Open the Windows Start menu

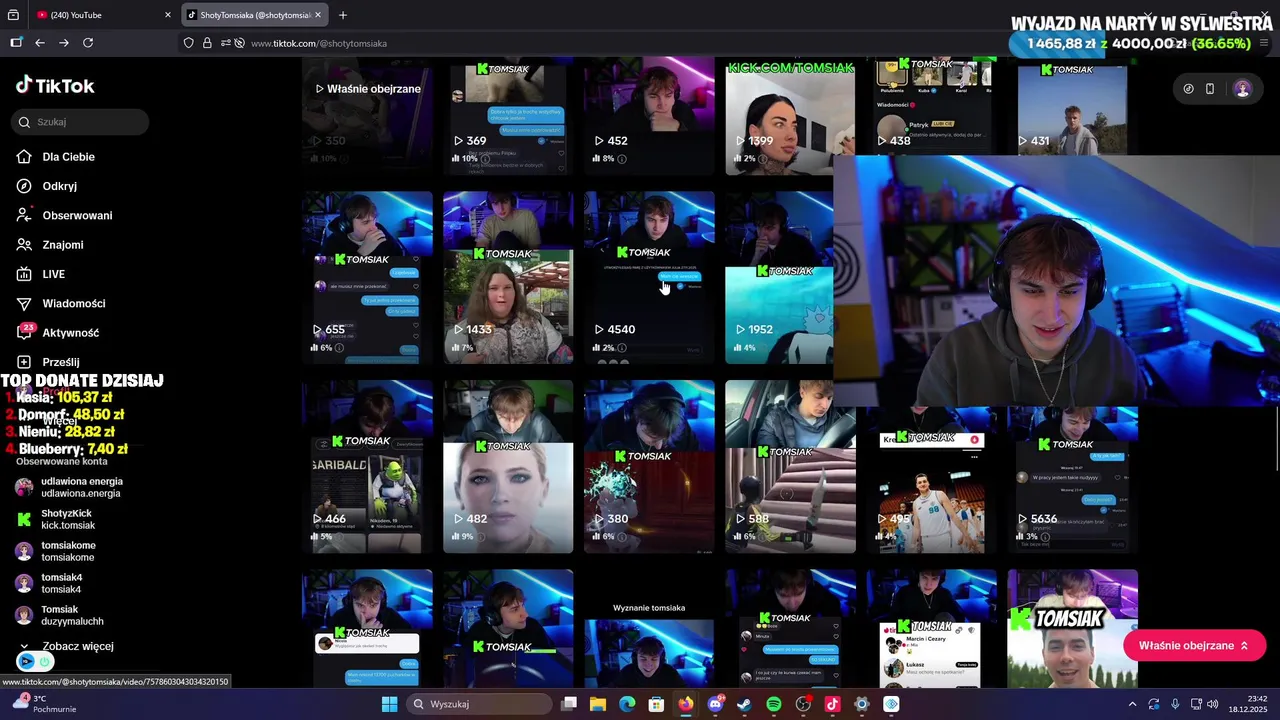point(390,704)
